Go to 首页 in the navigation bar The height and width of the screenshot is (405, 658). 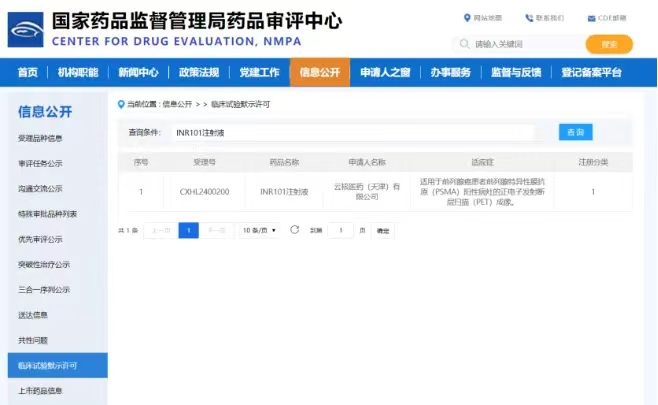click(28, 72)
